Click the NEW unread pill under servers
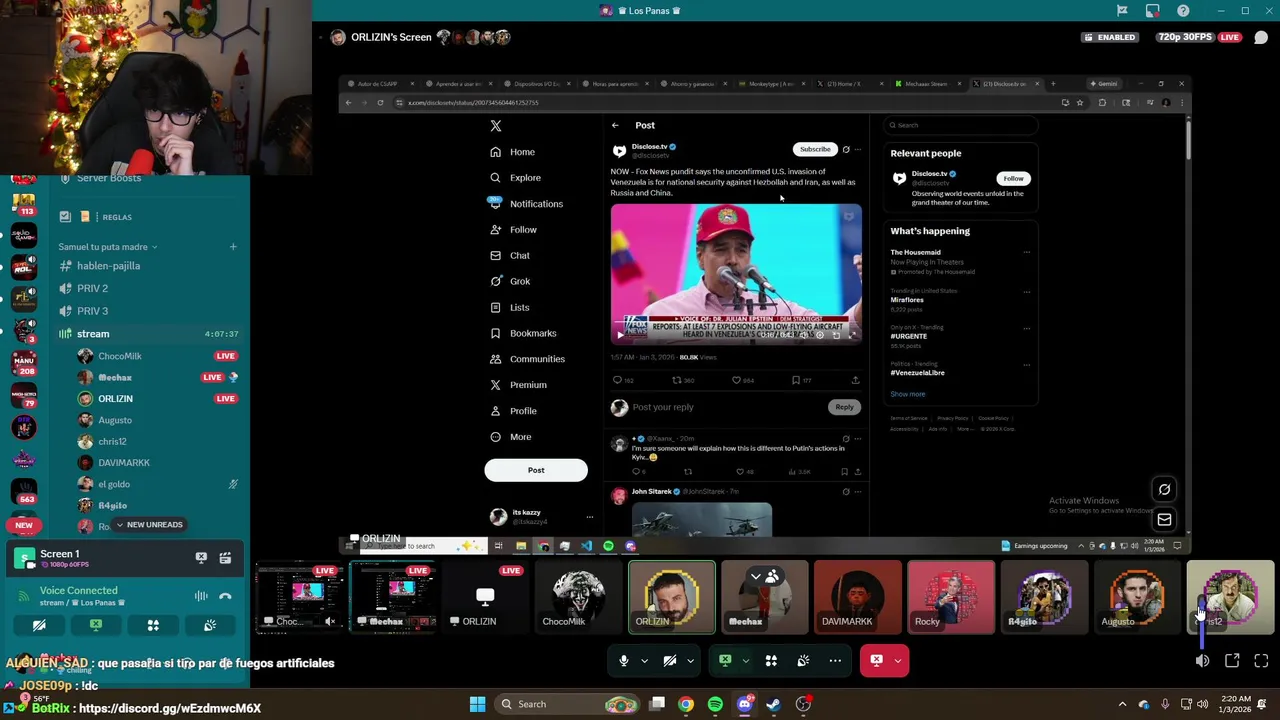1280x720 pixels. [x=23, y=525]
